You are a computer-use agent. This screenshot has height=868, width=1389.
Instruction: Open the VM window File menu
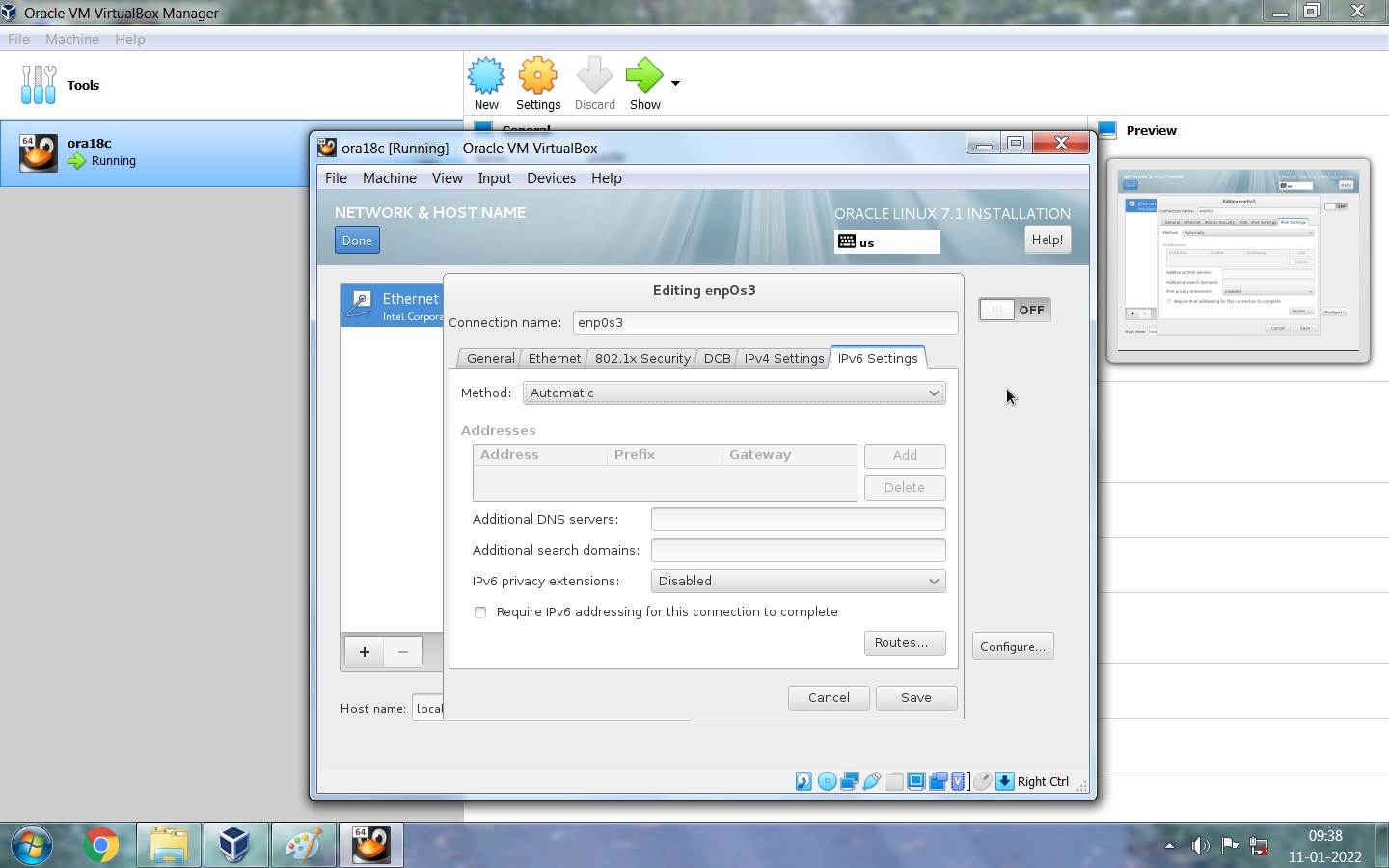coord(336,178)
